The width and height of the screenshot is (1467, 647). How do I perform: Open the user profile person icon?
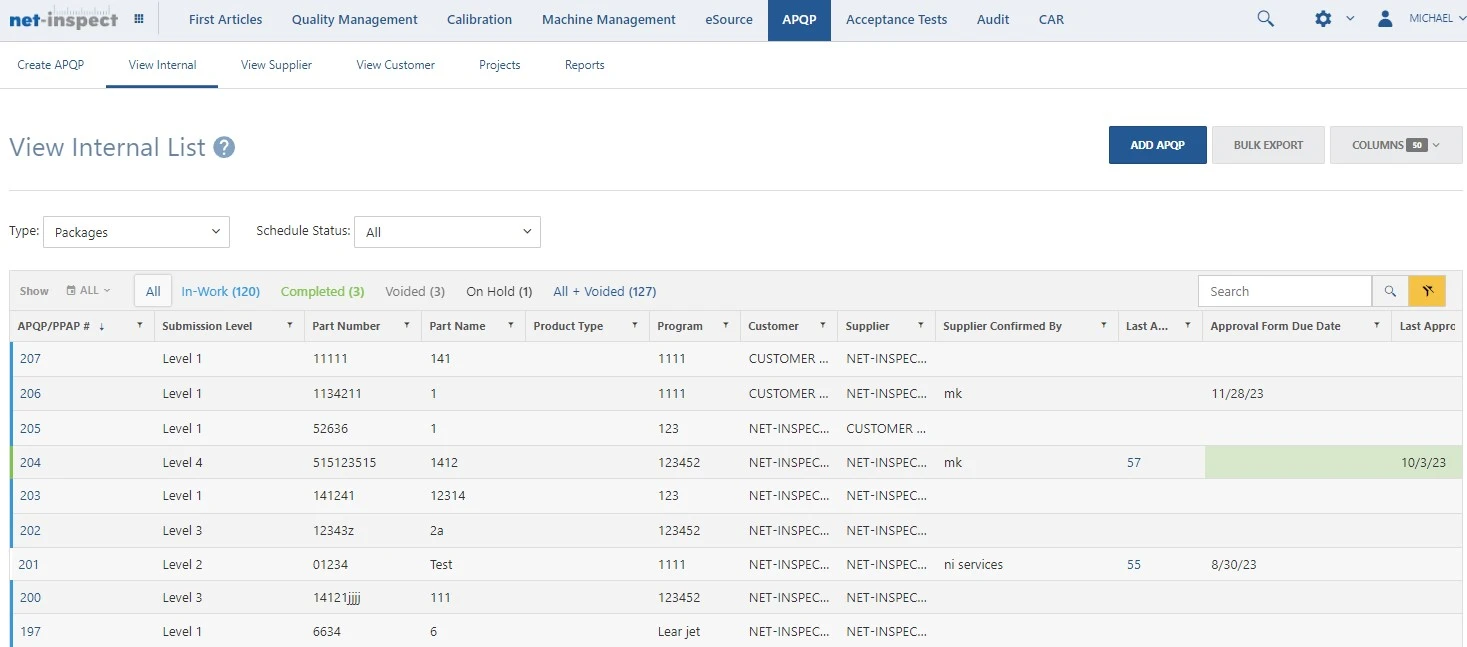click(x=1384, y=17)
